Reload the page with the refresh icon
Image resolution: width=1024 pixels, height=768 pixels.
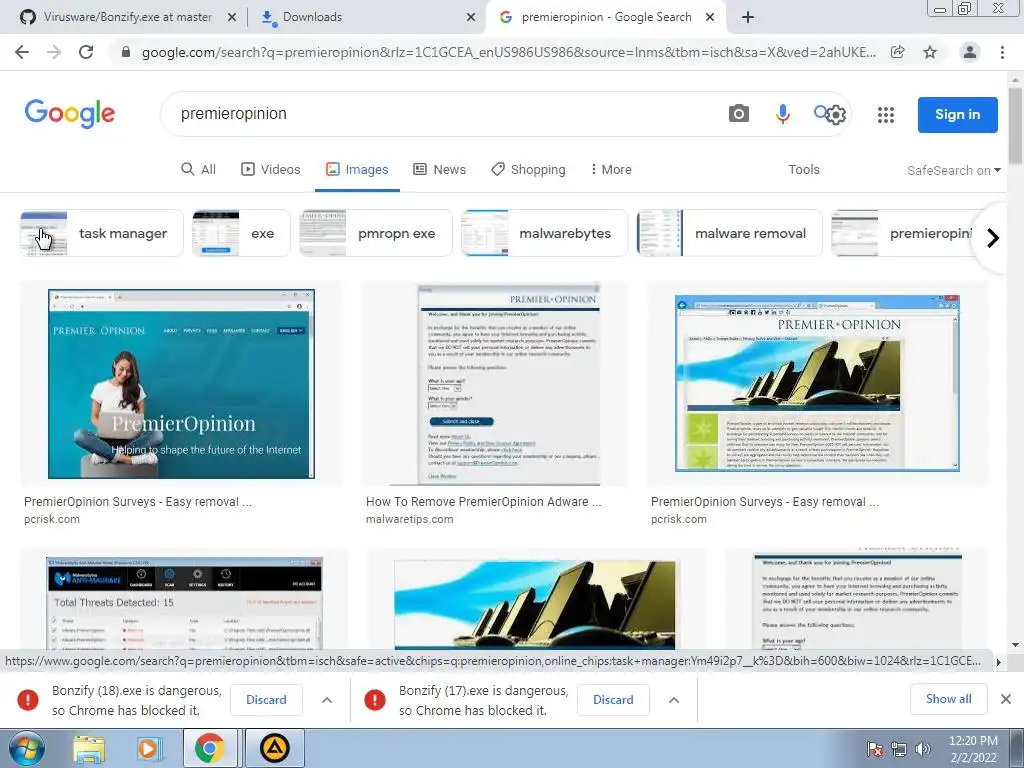pos(86,52)
